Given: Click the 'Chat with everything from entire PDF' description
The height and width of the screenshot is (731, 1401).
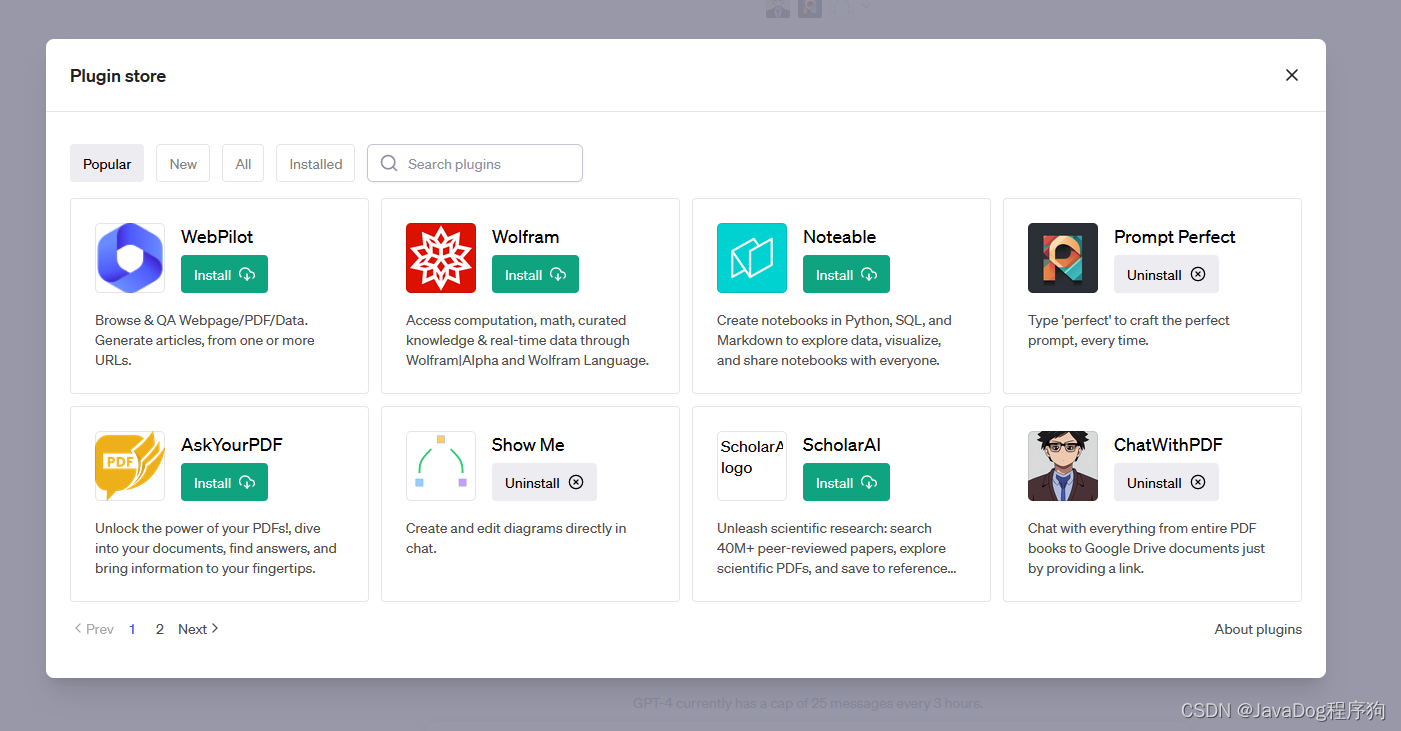Looking at the screenshot, I should tap(1147, 548).
